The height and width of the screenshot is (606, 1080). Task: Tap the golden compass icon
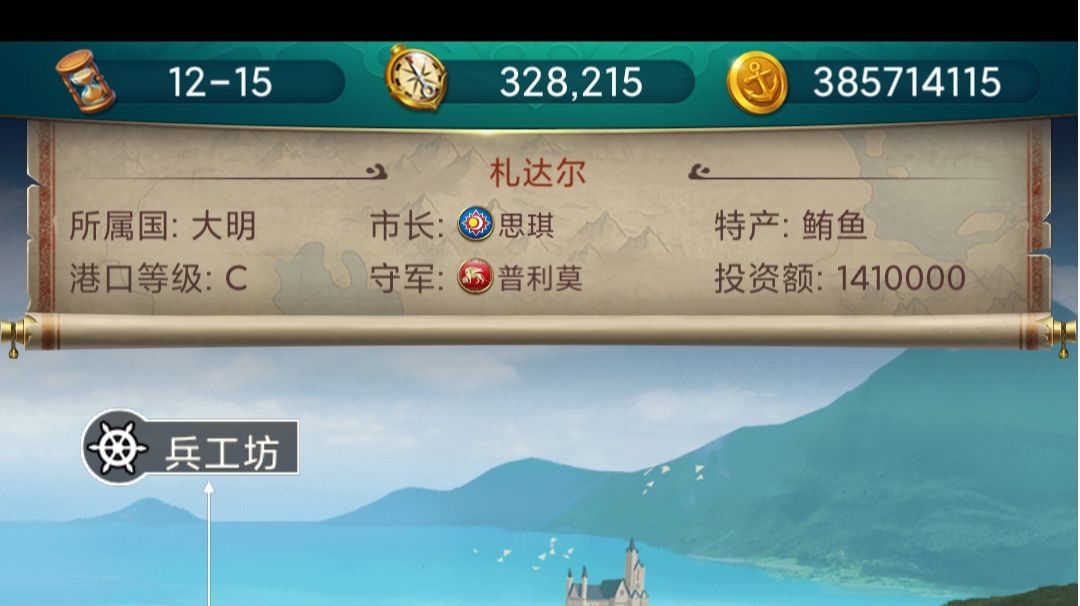[416, 78]
